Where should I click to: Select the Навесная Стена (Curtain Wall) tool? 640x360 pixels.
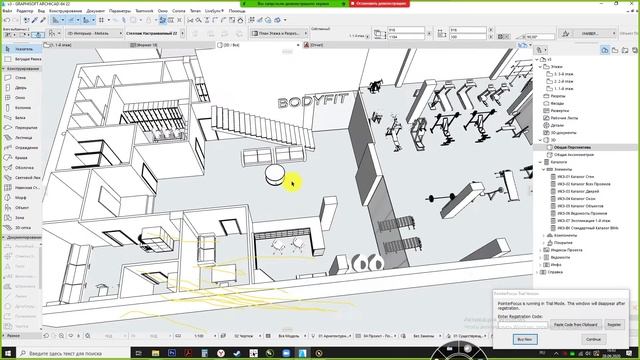coord(22,187)
